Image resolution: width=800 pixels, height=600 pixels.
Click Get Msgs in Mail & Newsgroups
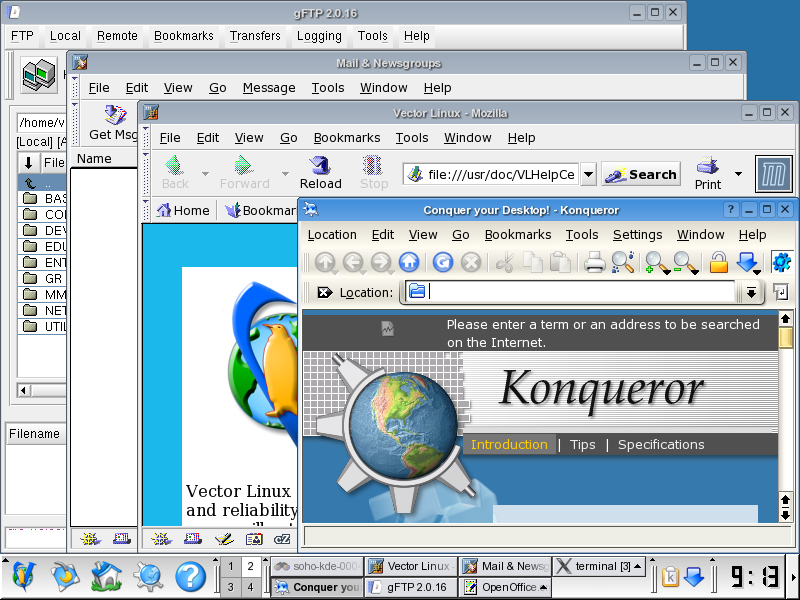(113, 123)
